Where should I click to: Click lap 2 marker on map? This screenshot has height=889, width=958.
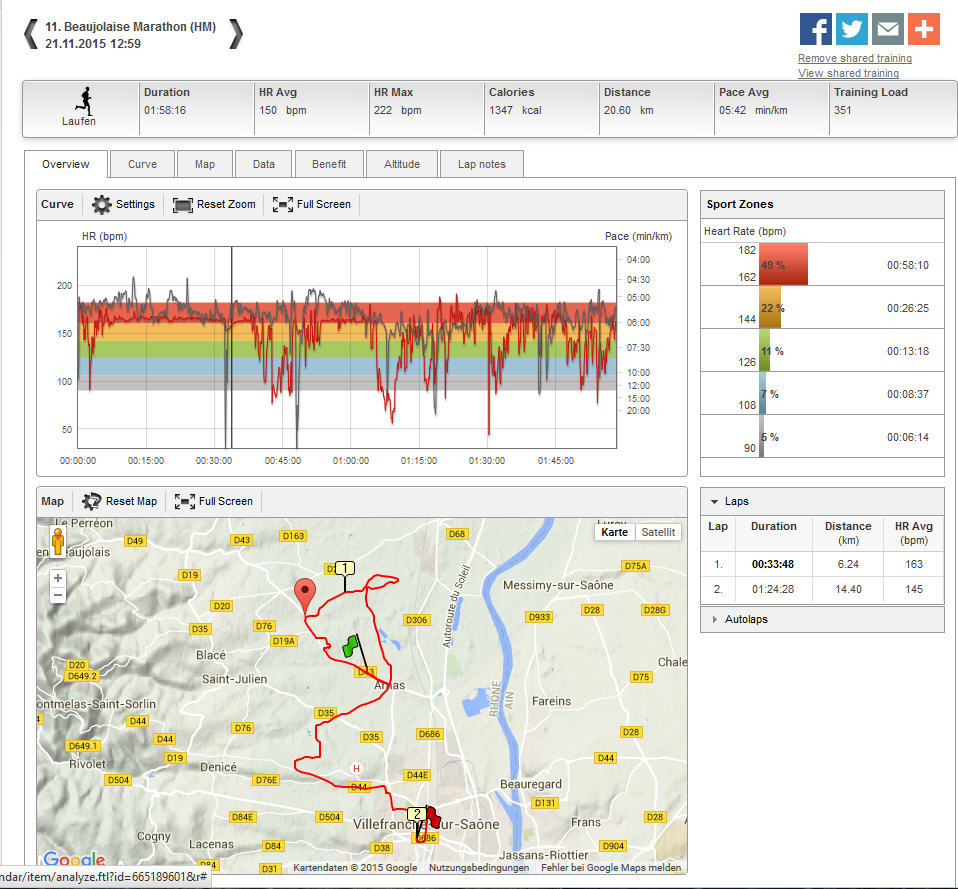point(417,814)
